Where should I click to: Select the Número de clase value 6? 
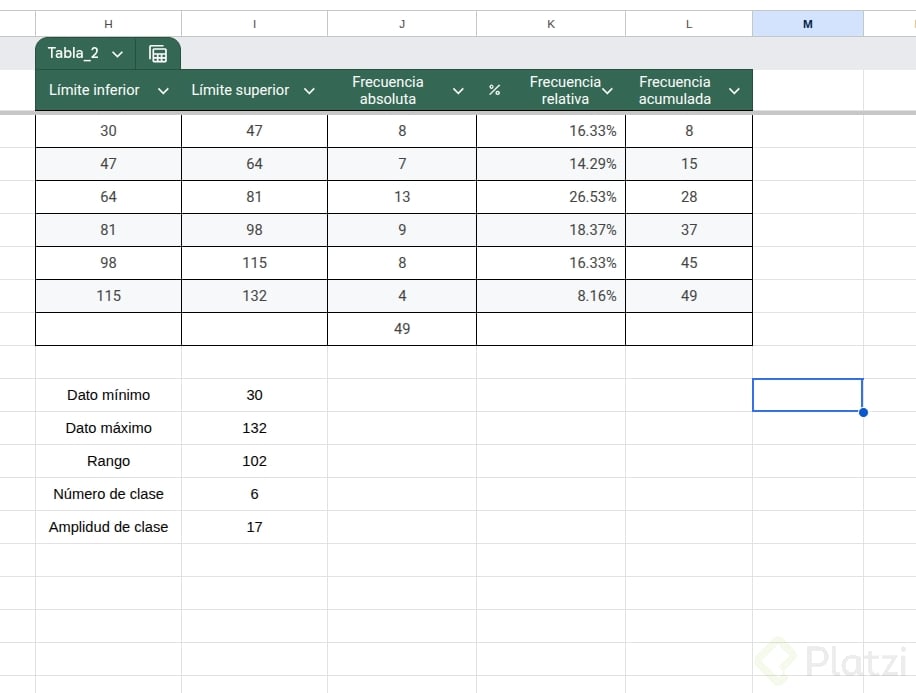[x=254, y=494]
